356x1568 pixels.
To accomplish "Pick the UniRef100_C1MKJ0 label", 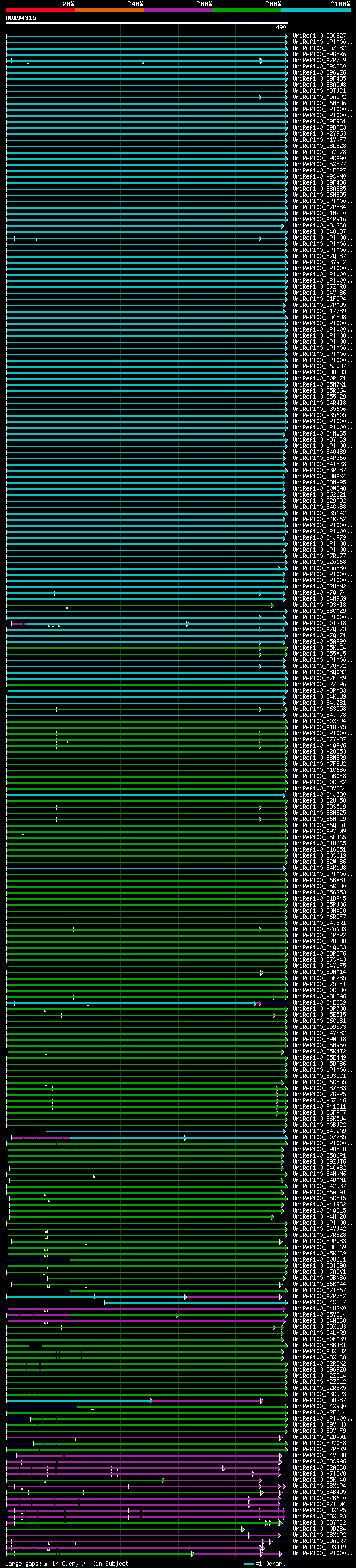I will 319,213.
